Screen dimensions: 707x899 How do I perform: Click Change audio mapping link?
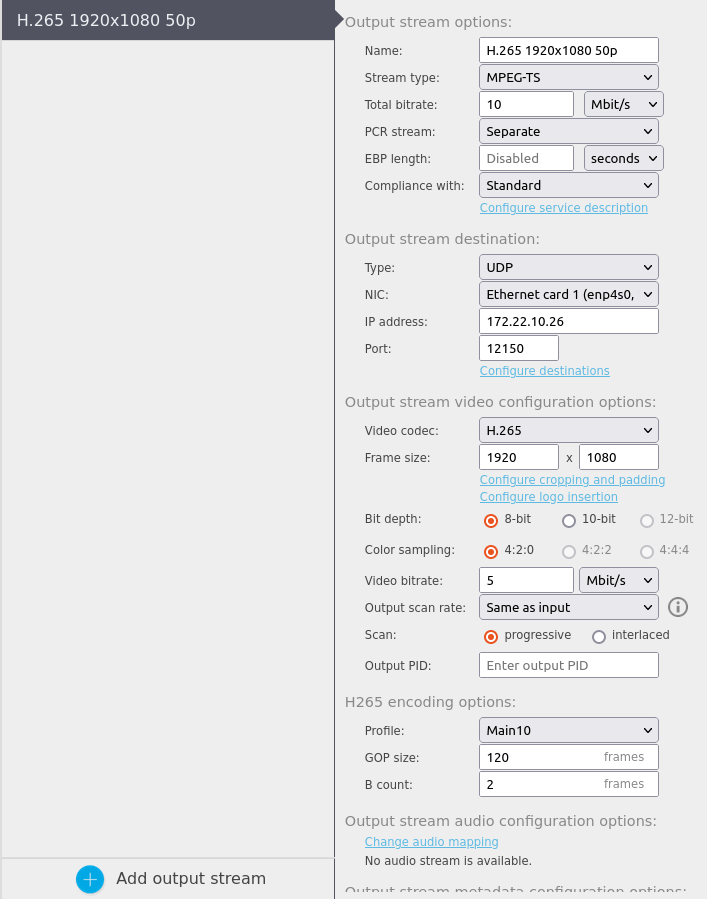431,842
